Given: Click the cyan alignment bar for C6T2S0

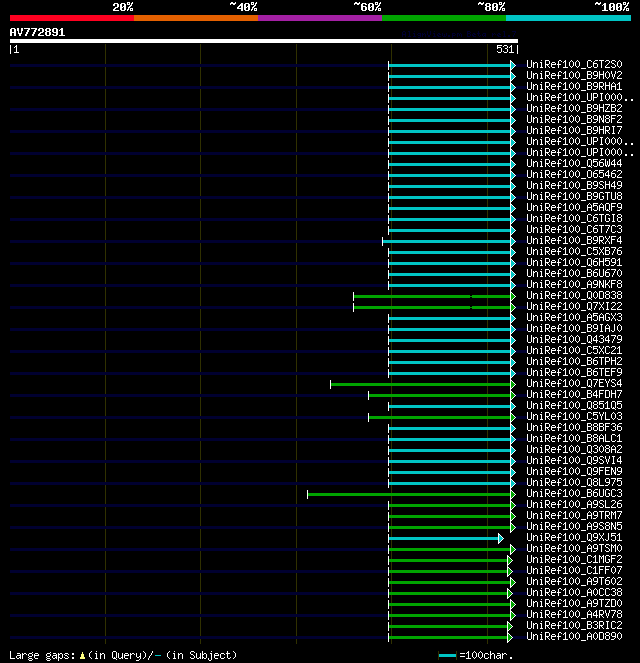Looking at the screenshot, I should point(449,65).
